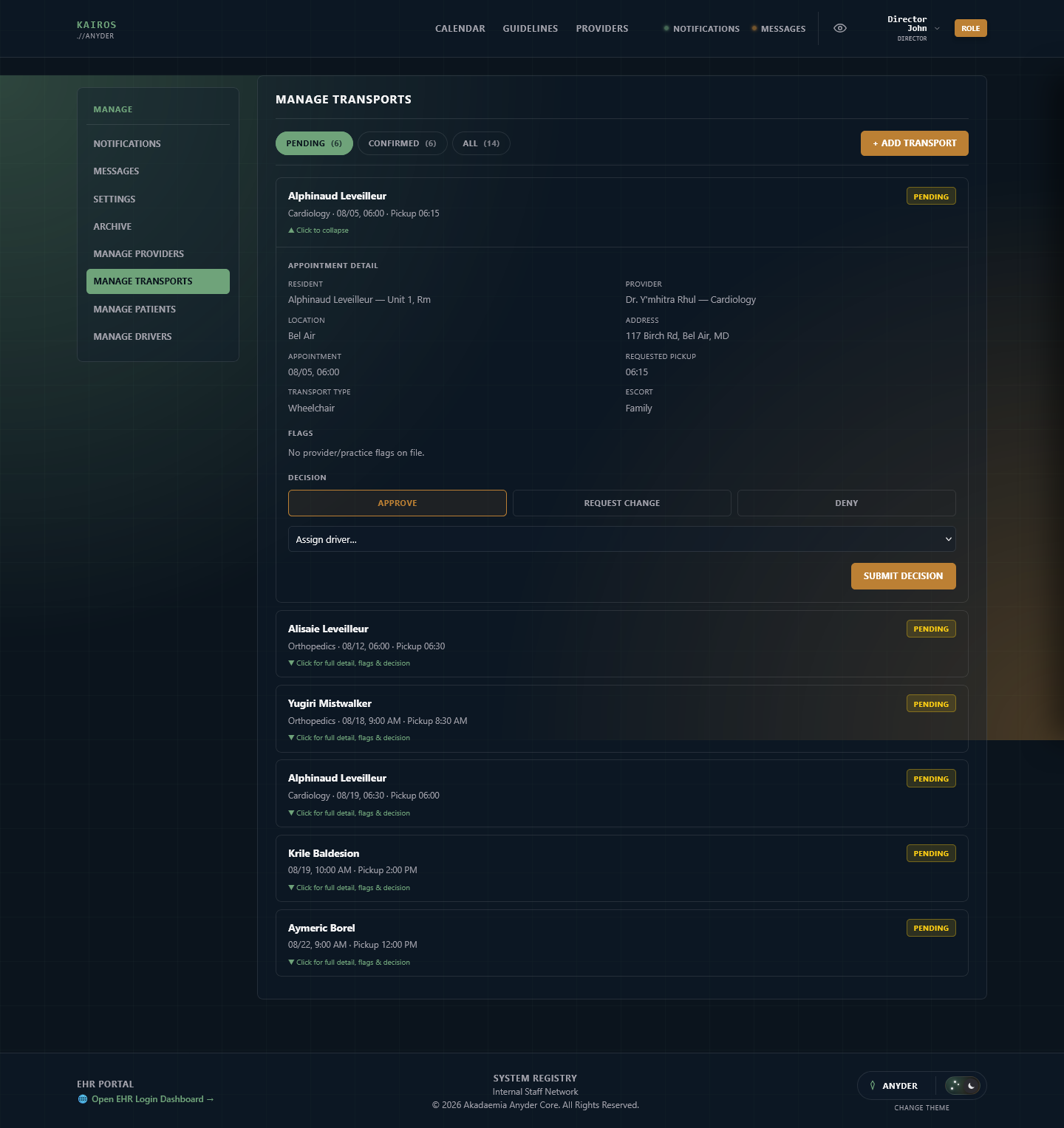Image resolution: width=1064 pixels, height=1128 pixels.
Task: Click the globe icon beside EHR Login Dashboard
Action: pos(83,1099)
